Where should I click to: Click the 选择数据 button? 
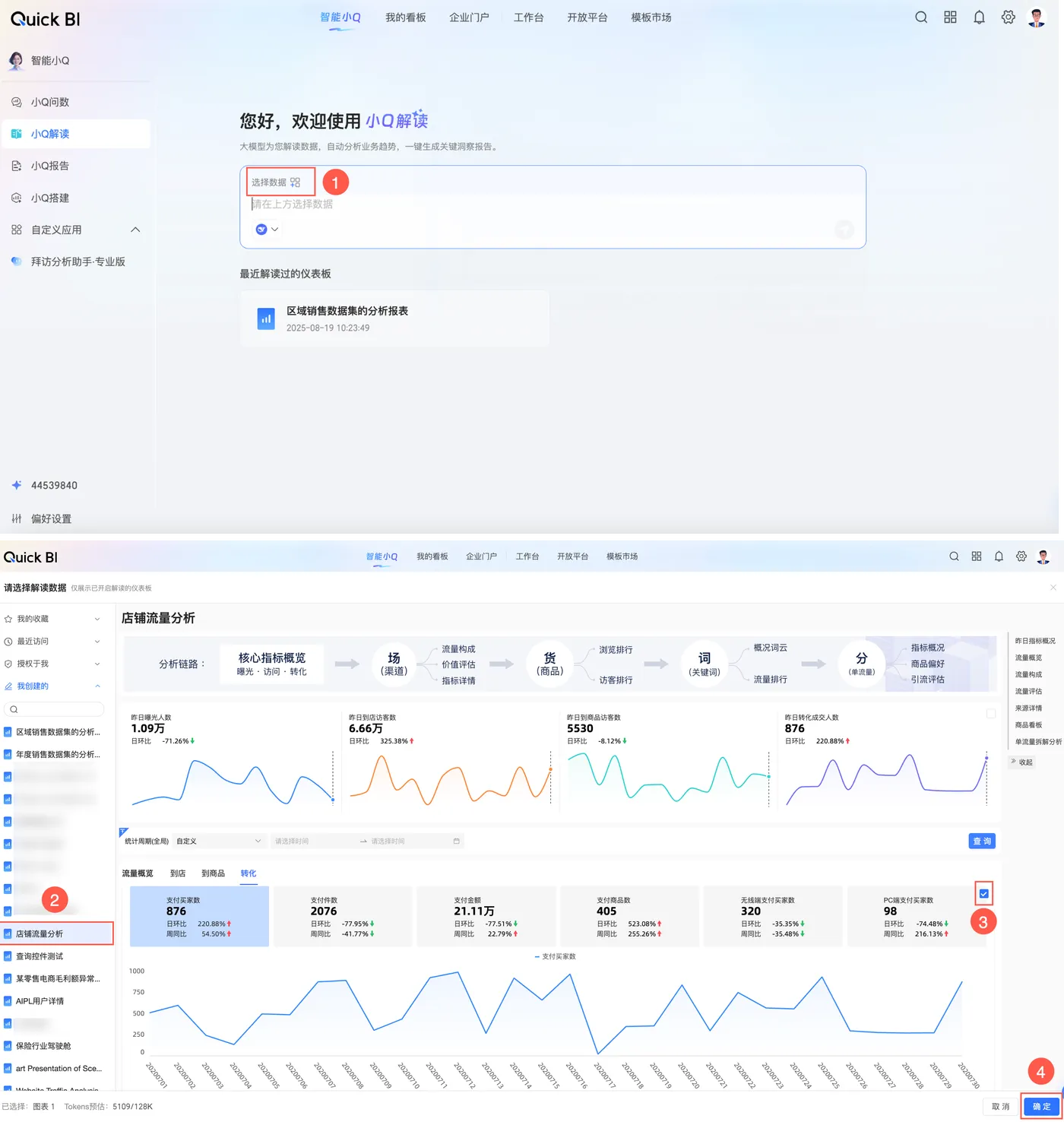pyautogui.click(x=277, y=182)
